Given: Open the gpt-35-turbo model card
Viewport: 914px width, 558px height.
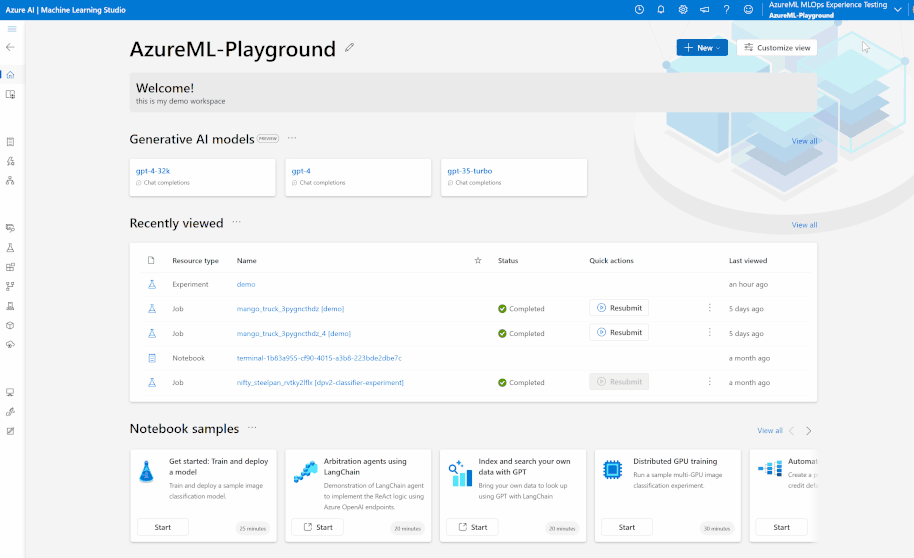Looking at the screenshot, I should point(514,177).
